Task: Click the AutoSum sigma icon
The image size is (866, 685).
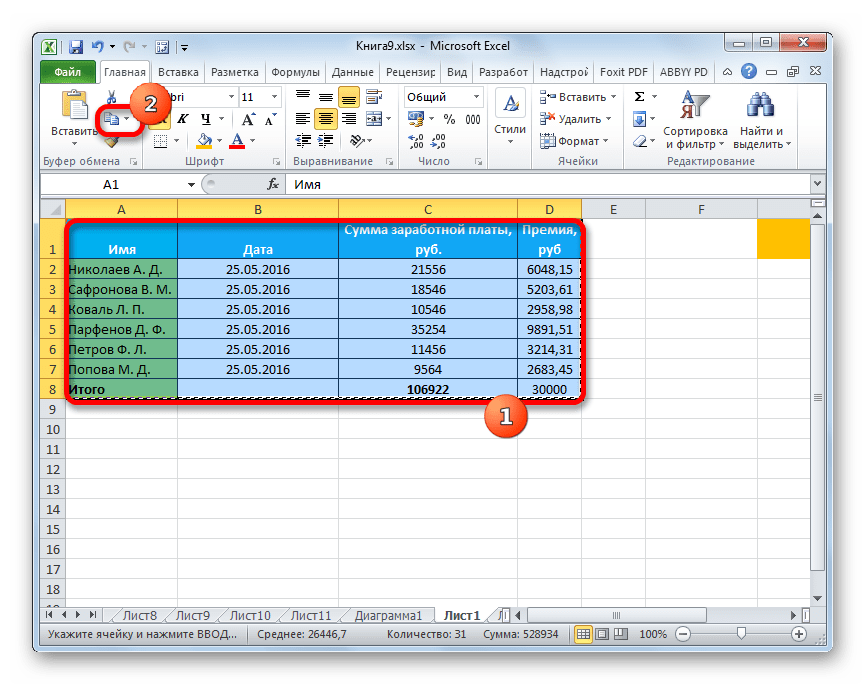Action: coord(640,97)
